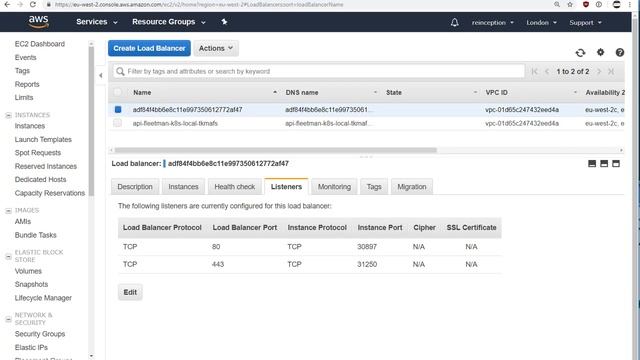Collapse the INSTANCES sidebar section
The height and width of the screenshot is (360, 640).
pos(8,115)
